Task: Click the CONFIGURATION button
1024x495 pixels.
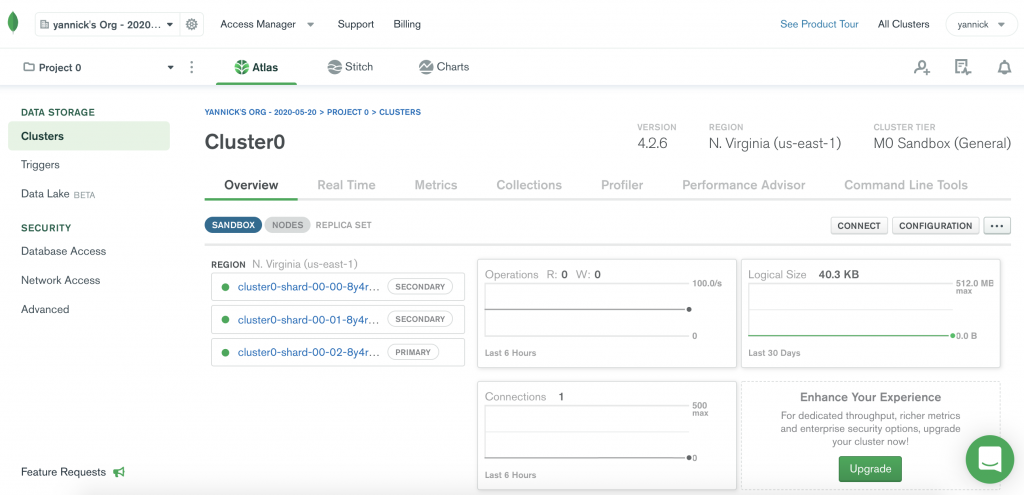Action: (x=935, y=225)
